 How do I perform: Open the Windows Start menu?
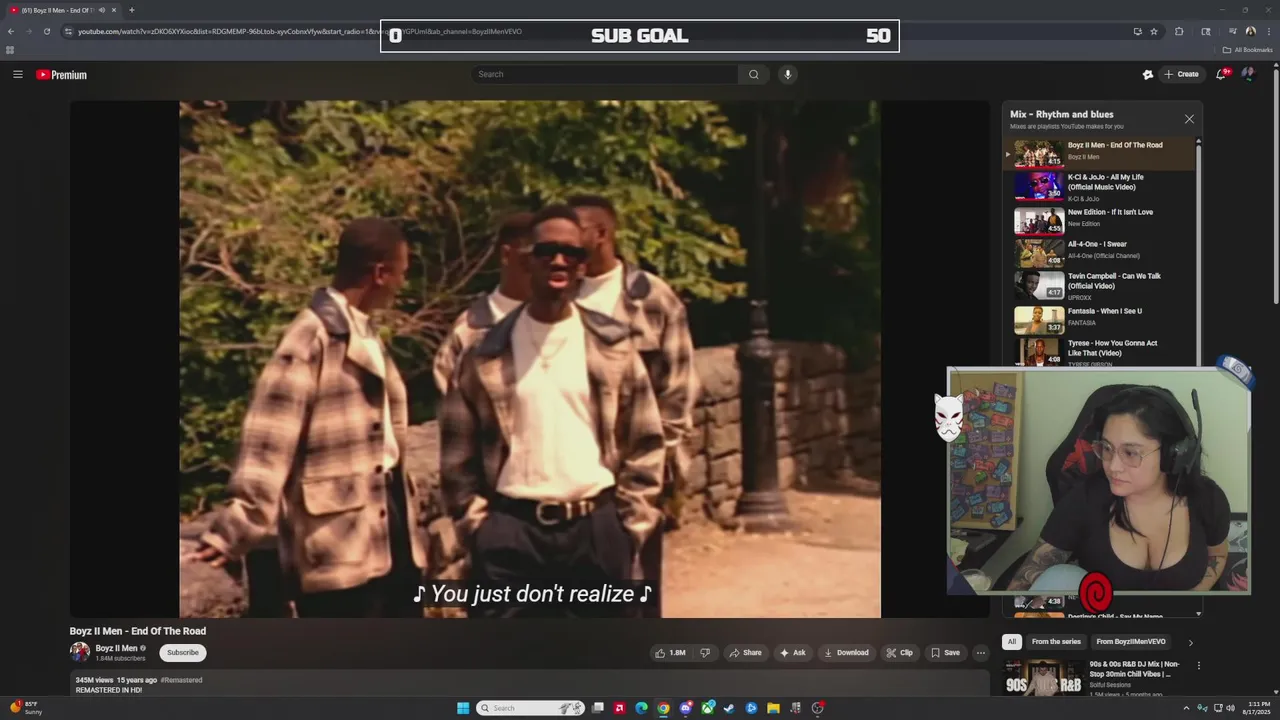tap(463, 708)
